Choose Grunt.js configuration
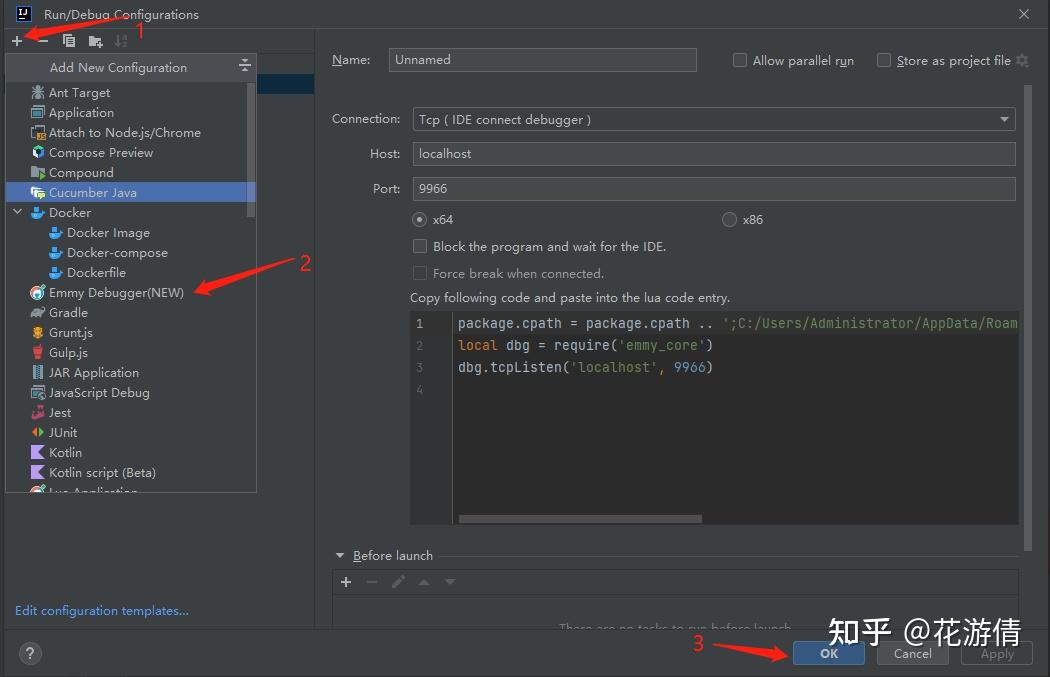The height and width of the screenshot is (677, 1050). click(x=131, y=333)
